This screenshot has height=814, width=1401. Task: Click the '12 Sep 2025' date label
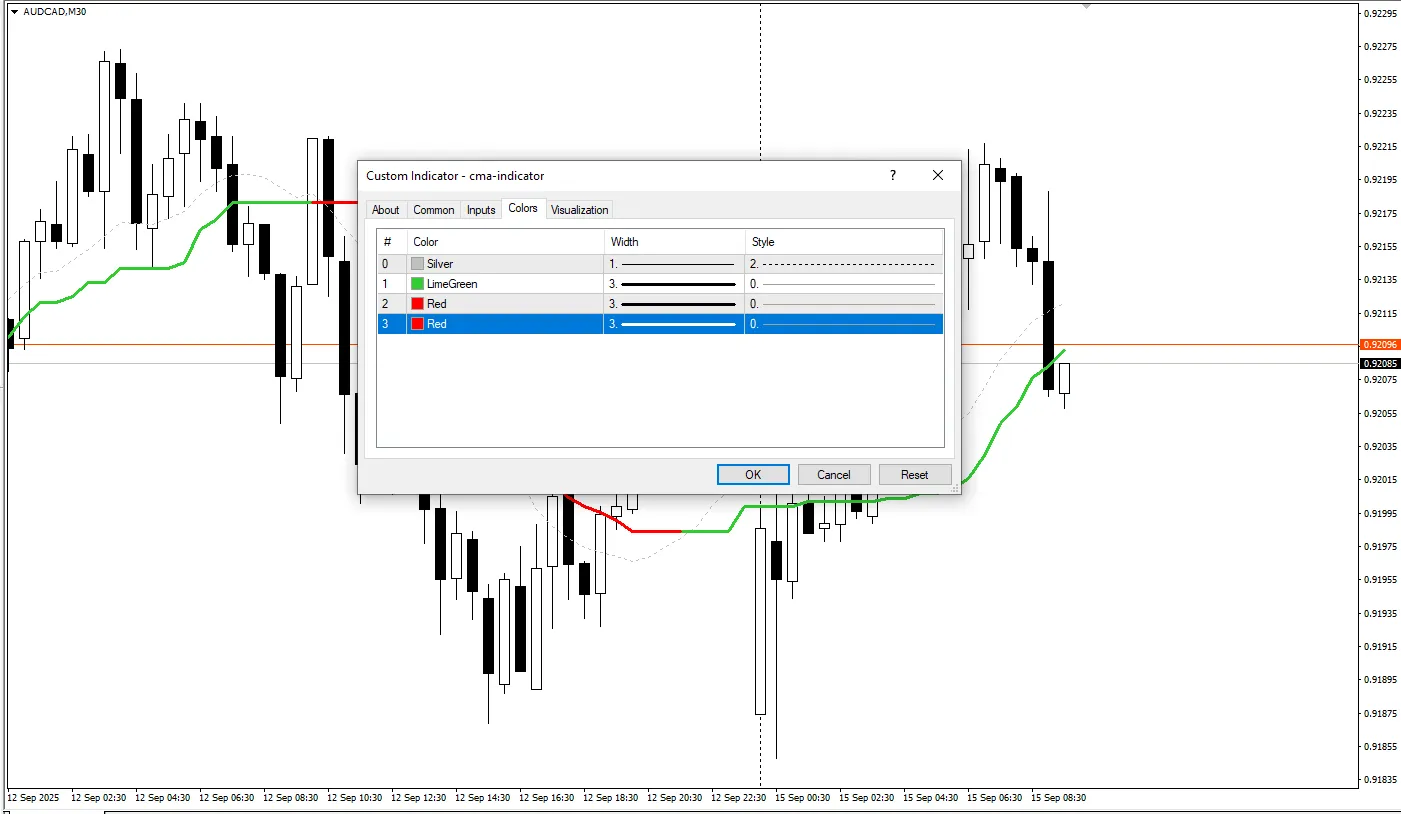click(x=34, y=798)
